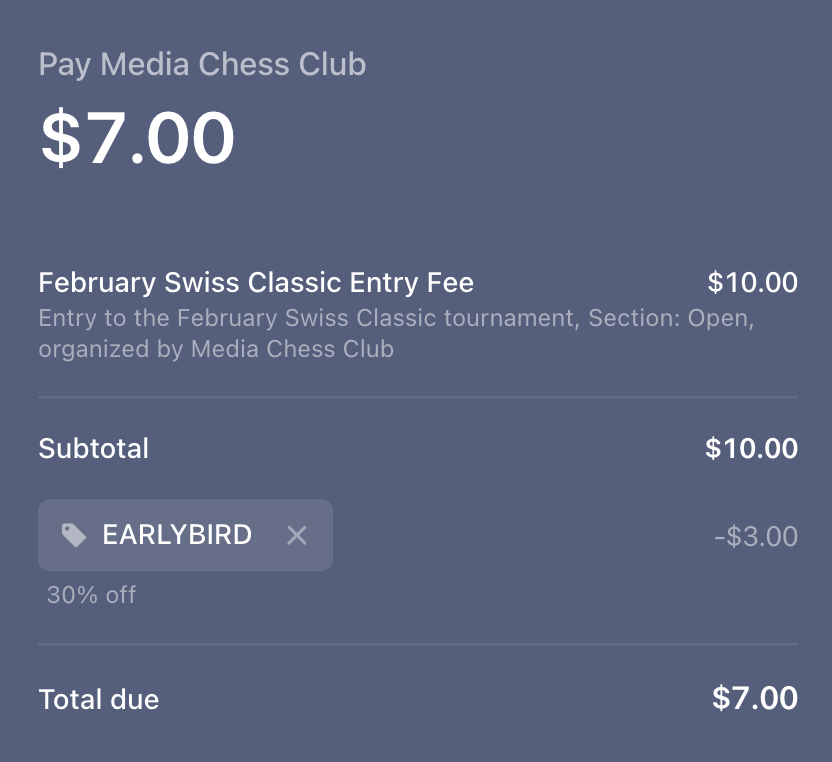Click the Total due label
Image resolution: width=832 pixels, height=762 pixels.
click(x=98, y=699)
